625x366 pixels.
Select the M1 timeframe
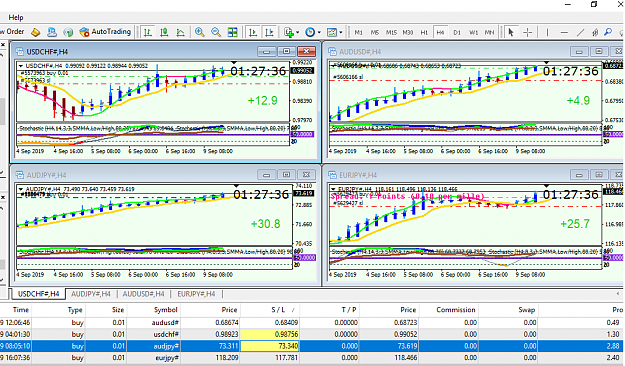(x=358, y=33)
